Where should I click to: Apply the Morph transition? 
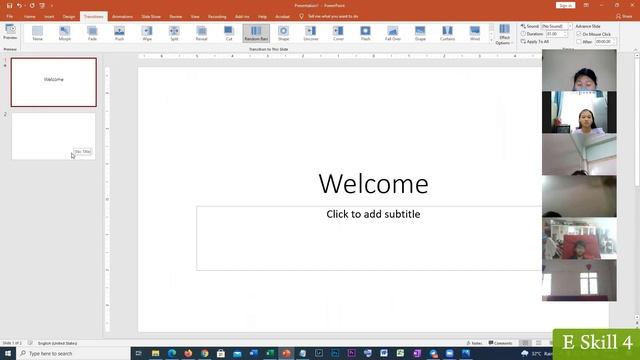click(65, 33)
